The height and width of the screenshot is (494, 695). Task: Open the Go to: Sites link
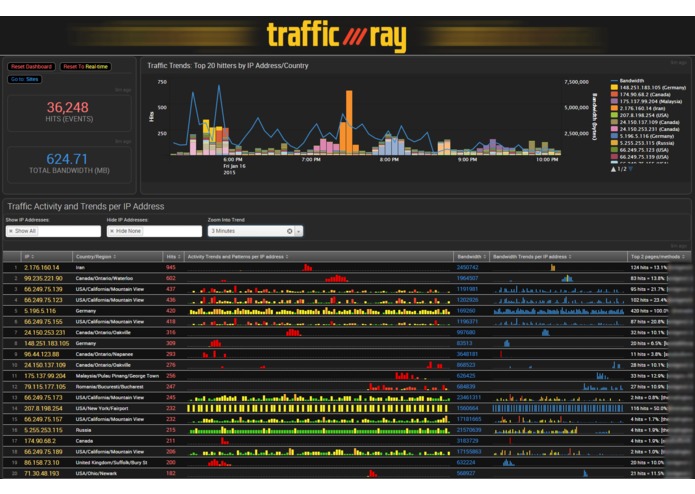[24, 79]
